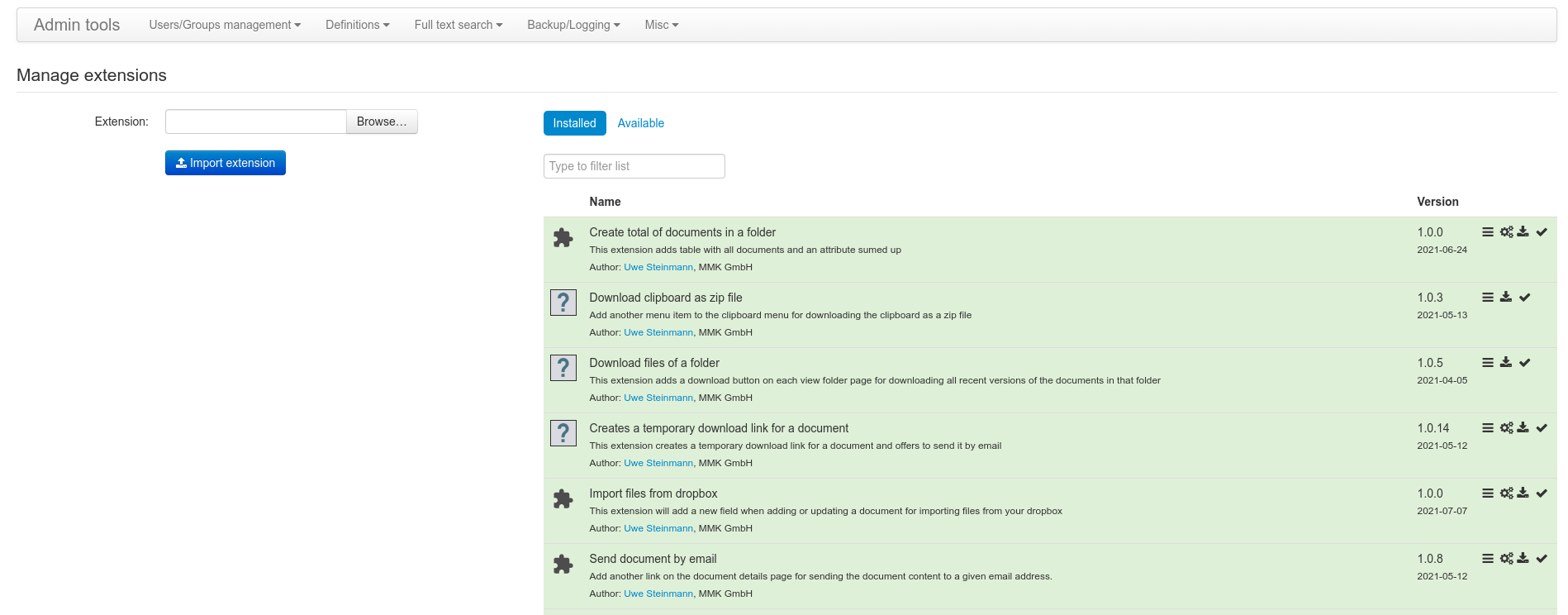Show list icon for 'Download files of a folder'
Screen dimensions: 1568x615
point(1487,363)
